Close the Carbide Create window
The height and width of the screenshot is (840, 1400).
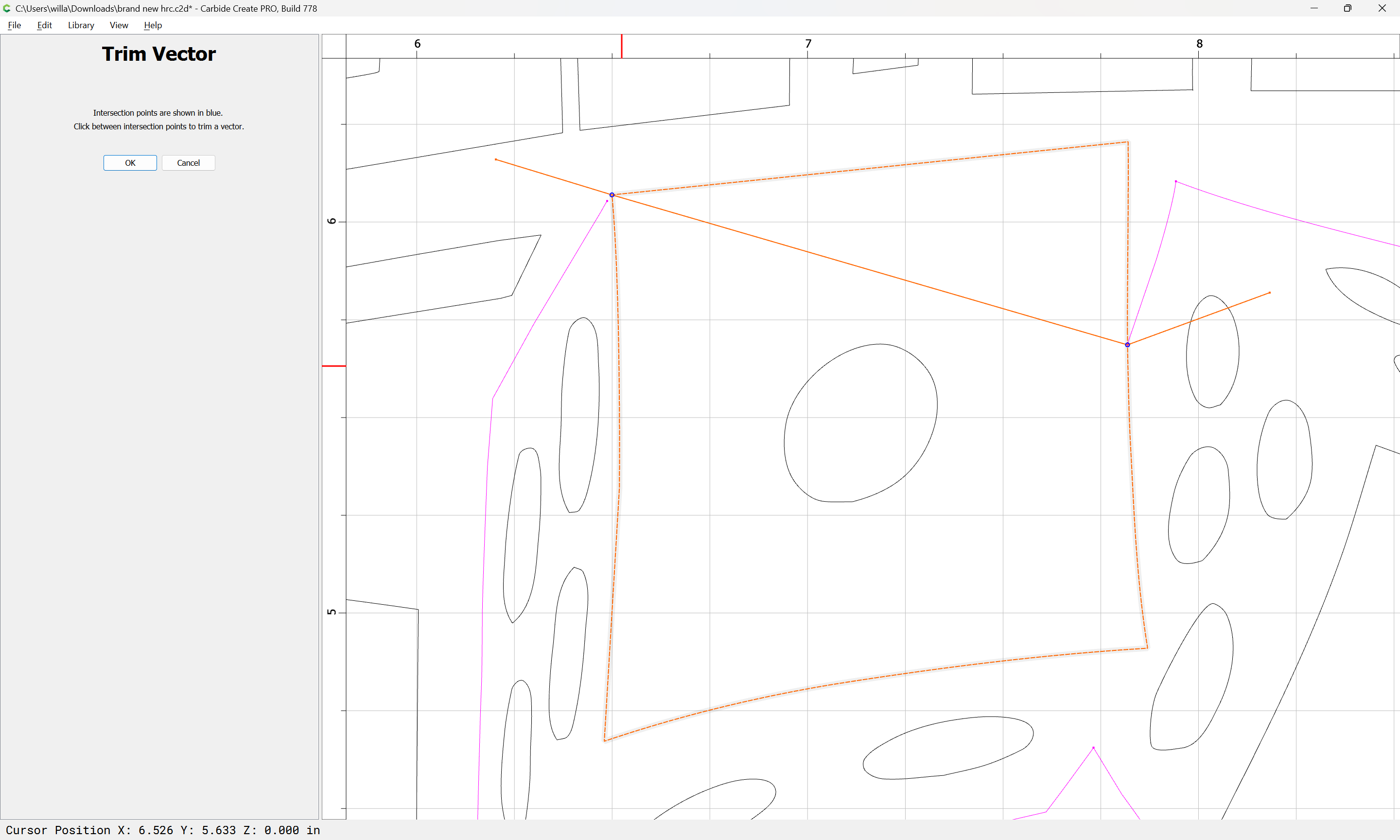click(1382, 8)
